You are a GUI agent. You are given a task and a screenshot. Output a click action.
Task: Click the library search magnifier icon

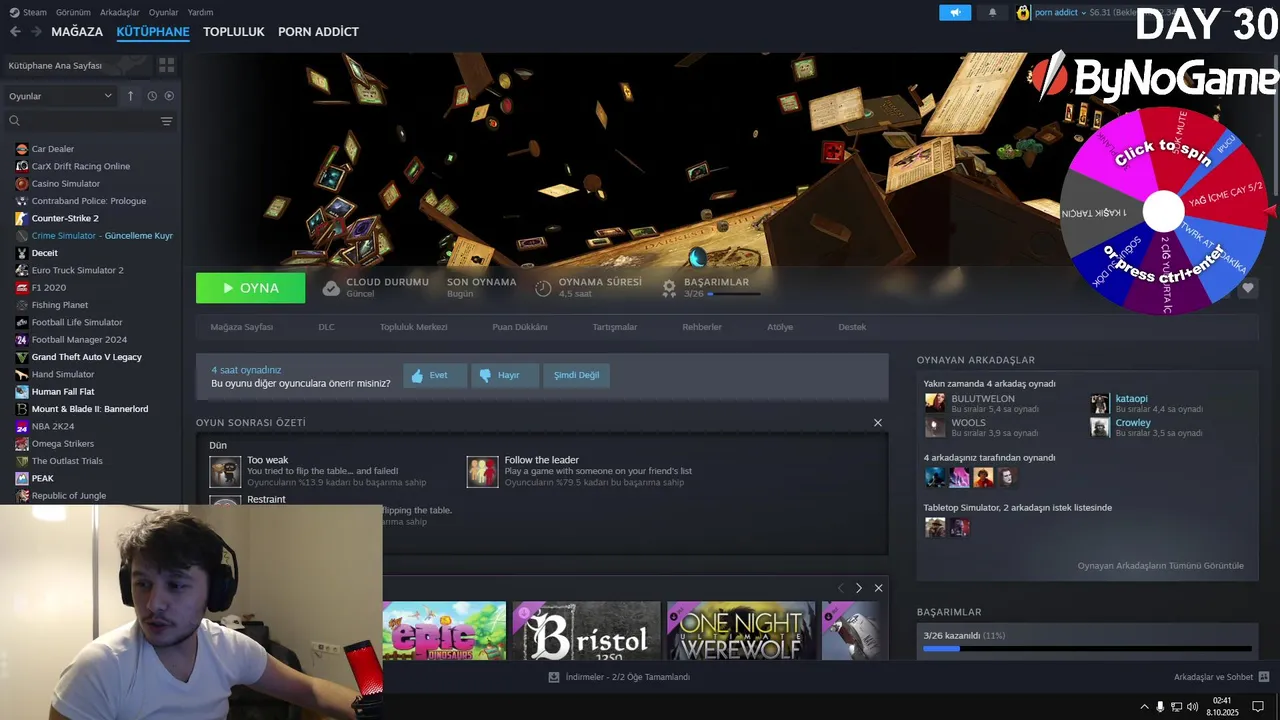14,121
